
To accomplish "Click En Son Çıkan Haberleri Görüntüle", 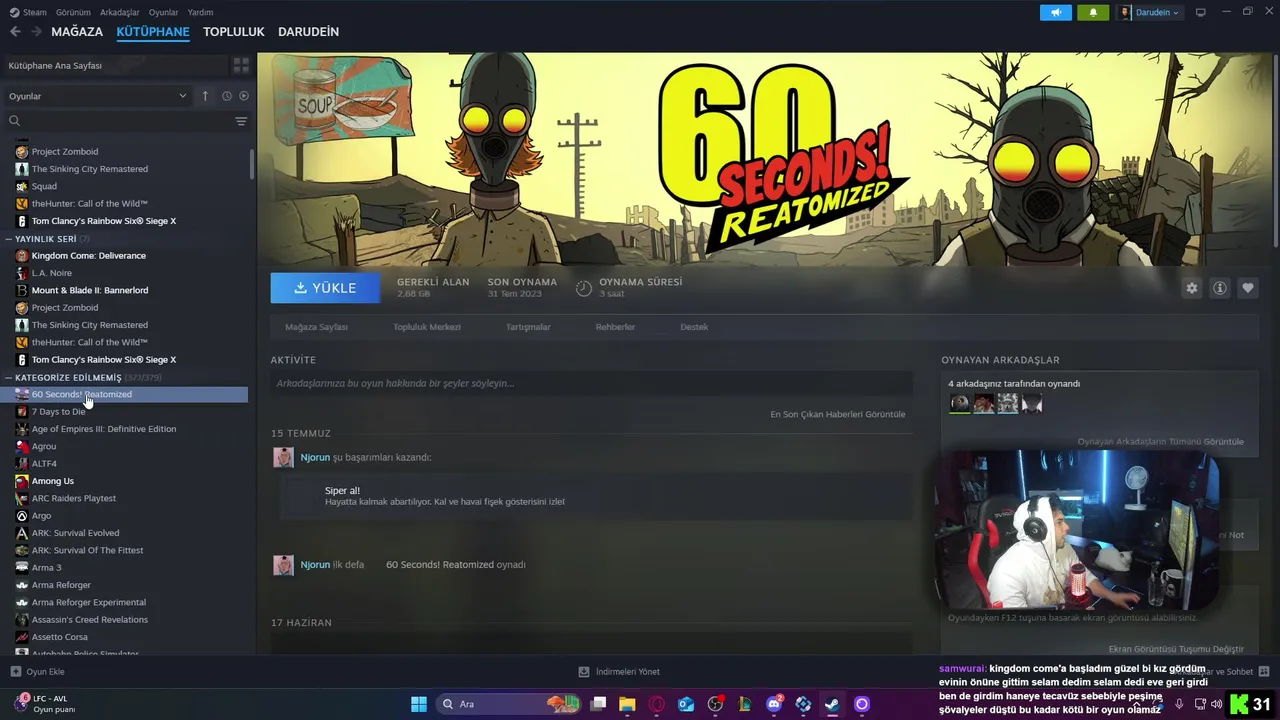I will (838, 414).
